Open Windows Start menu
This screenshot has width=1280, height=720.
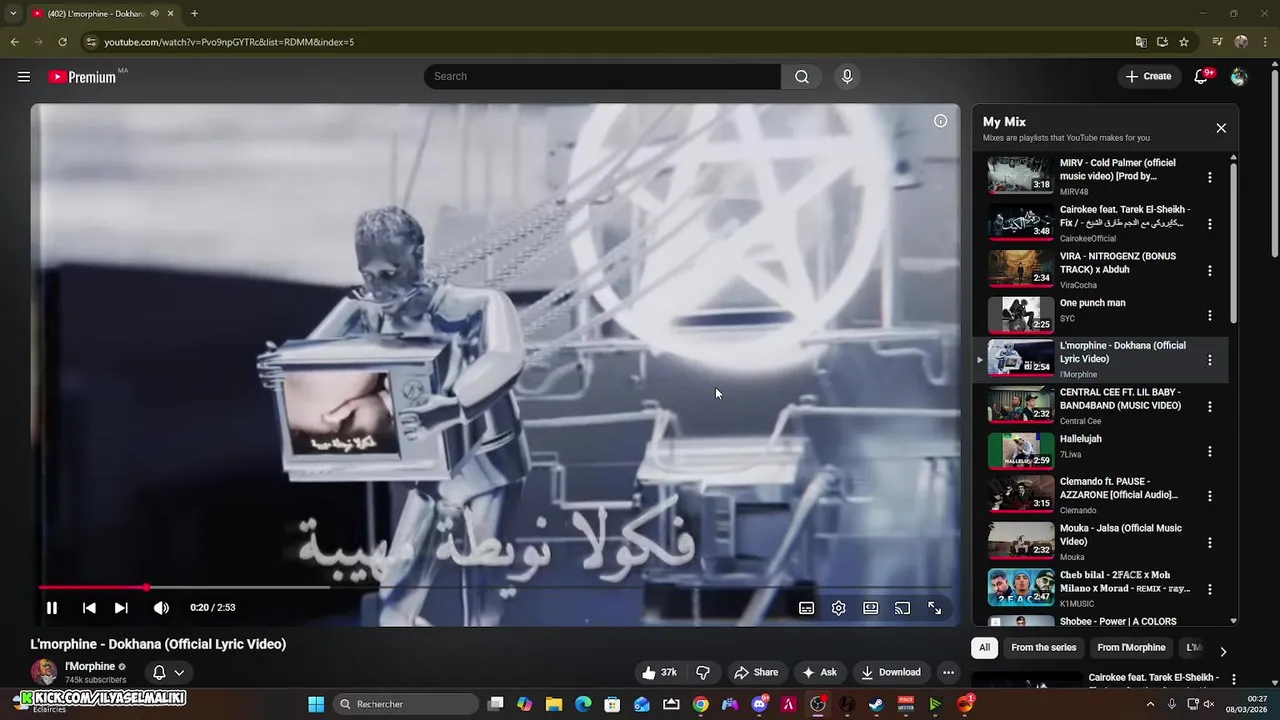point(316,704)
